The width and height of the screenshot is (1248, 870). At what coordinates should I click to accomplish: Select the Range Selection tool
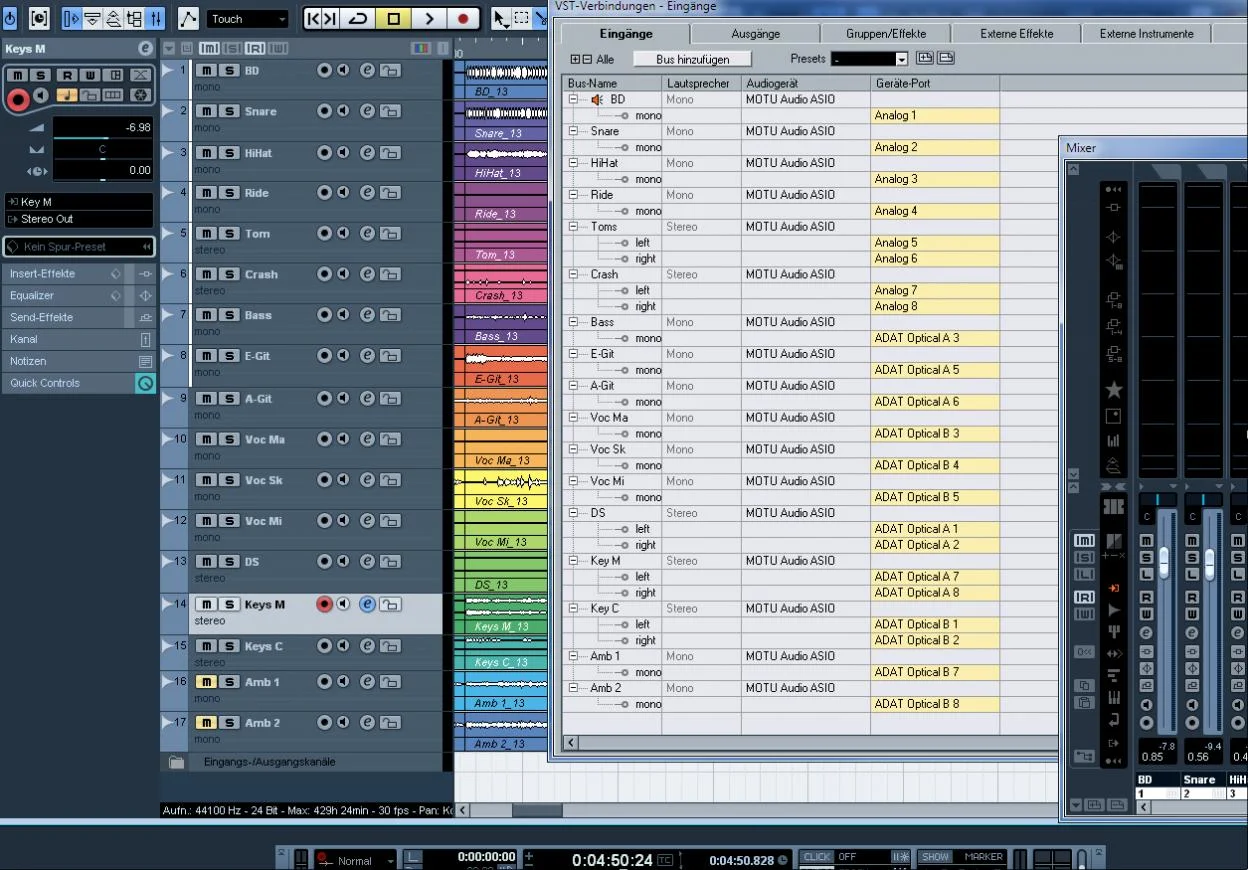point(522,19)
